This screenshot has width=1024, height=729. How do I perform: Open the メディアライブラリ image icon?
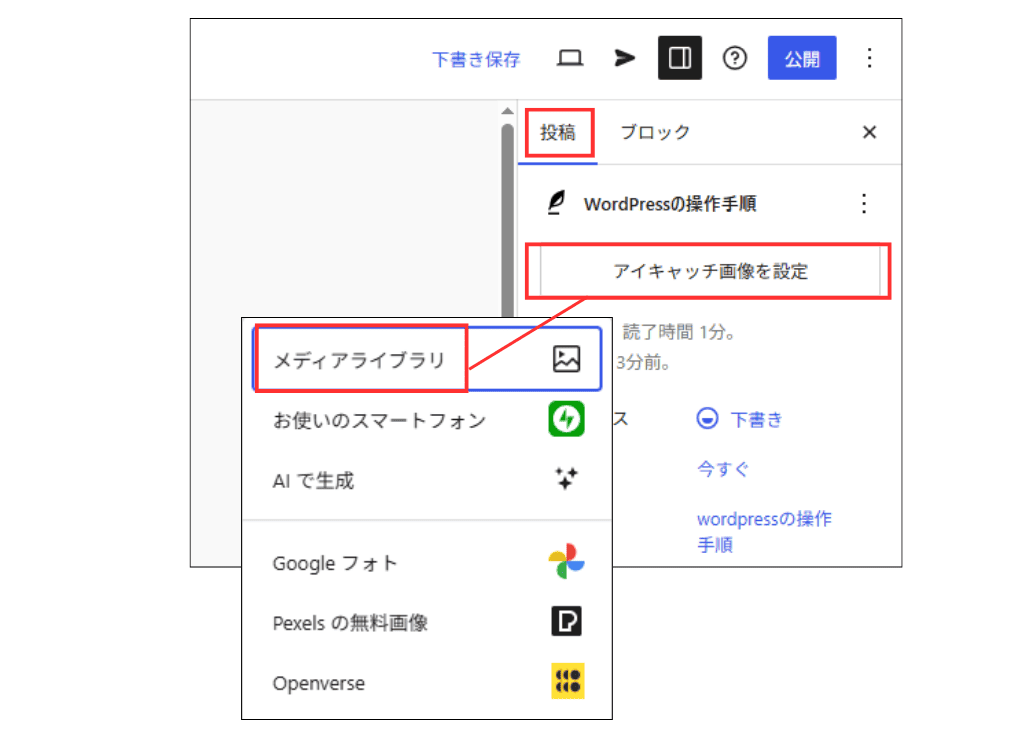566,359
